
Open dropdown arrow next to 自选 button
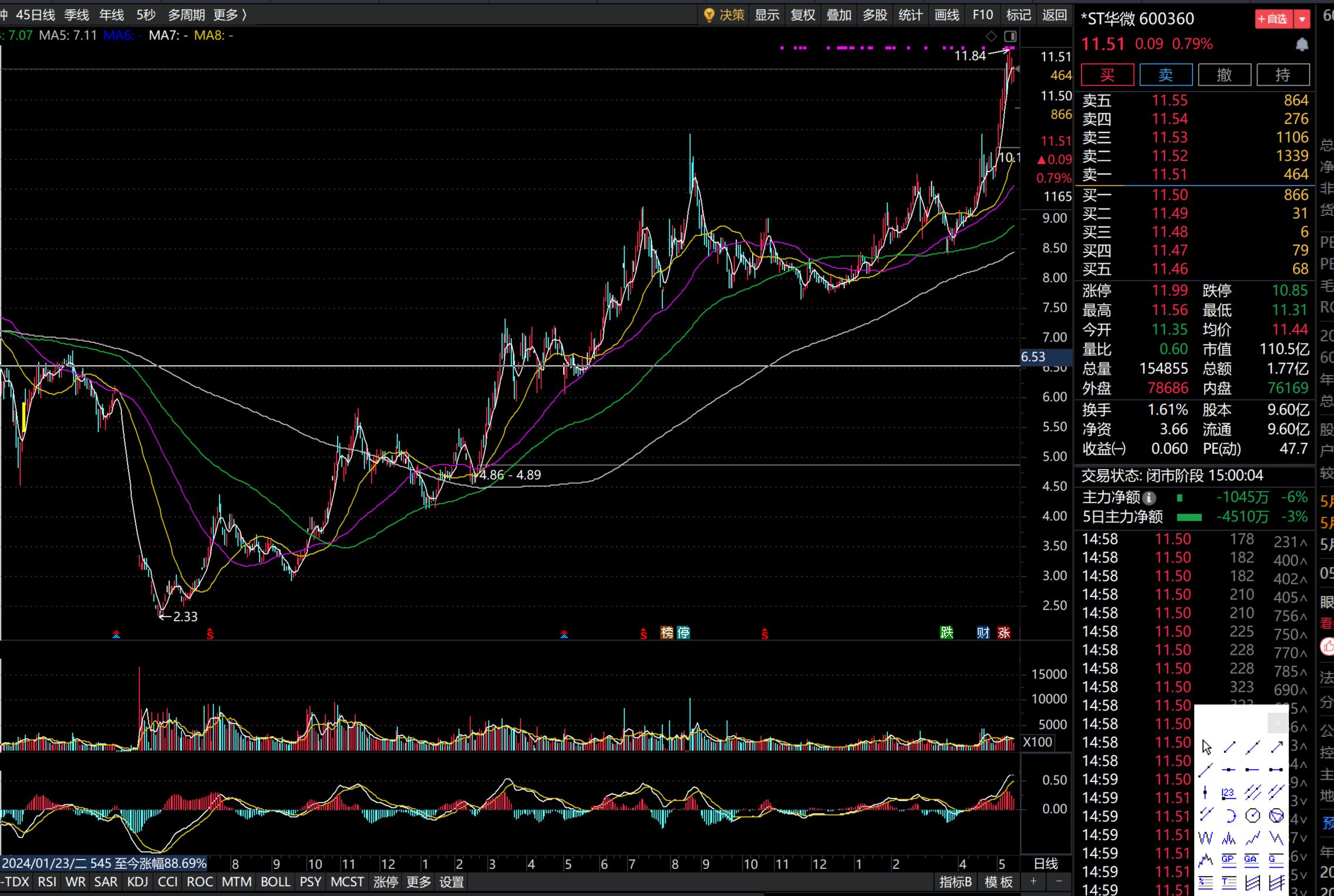(1302, 19)
